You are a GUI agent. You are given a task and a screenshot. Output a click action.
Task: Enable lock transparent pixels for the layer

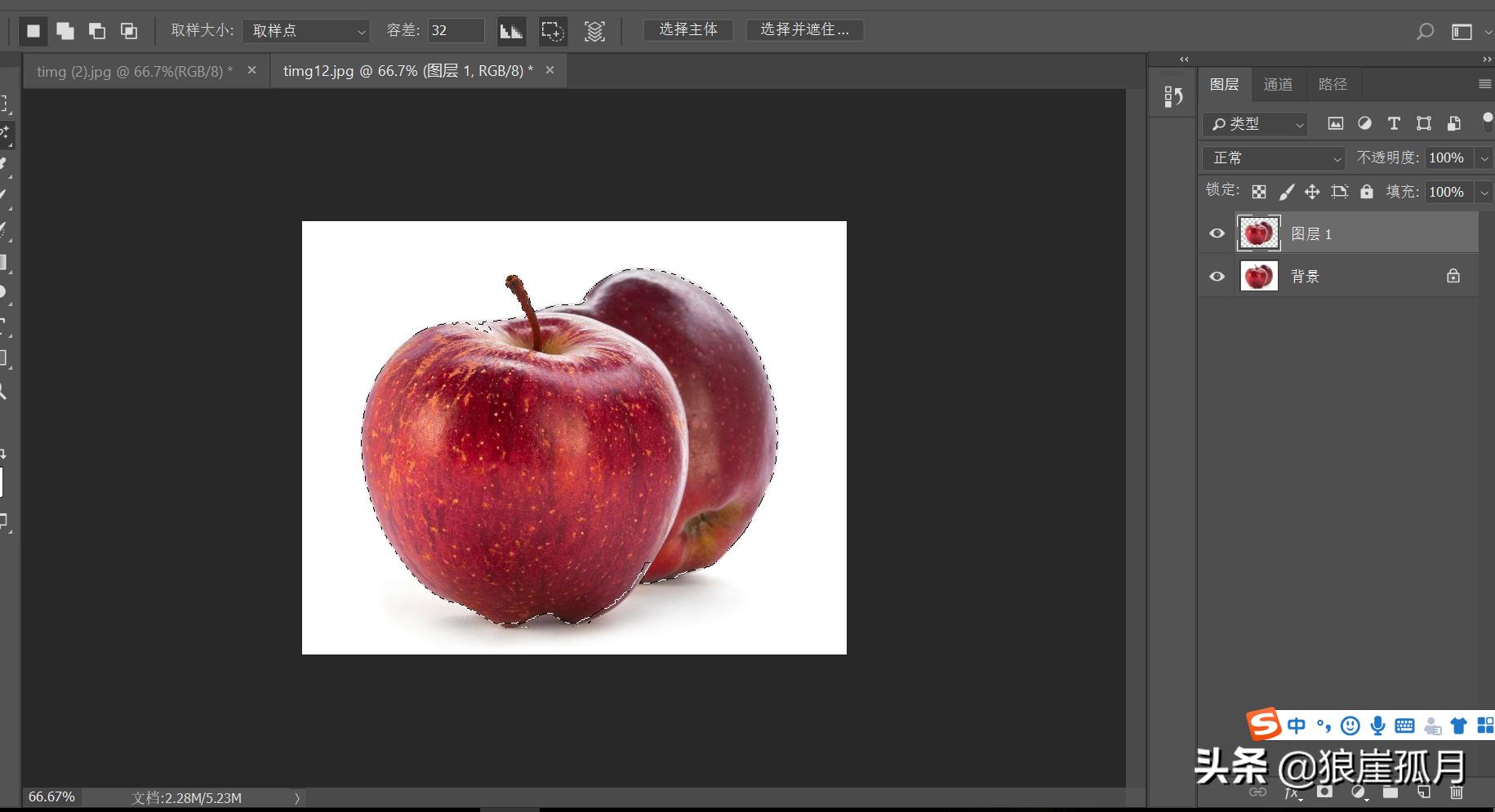pos(1258,191)
